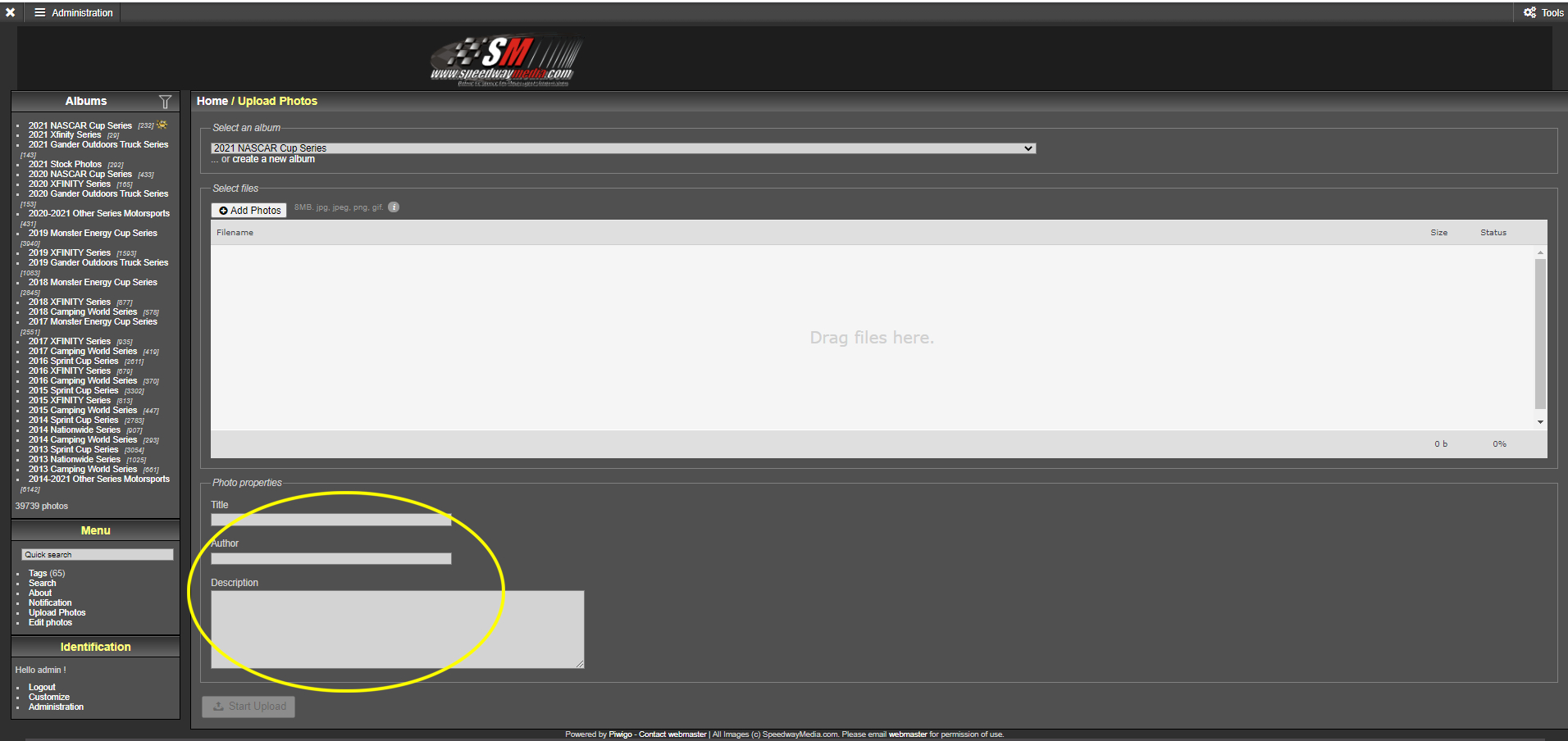Click into the Title input field
Viewport: 1568px width, 741px height.
[x=330, y=520]
